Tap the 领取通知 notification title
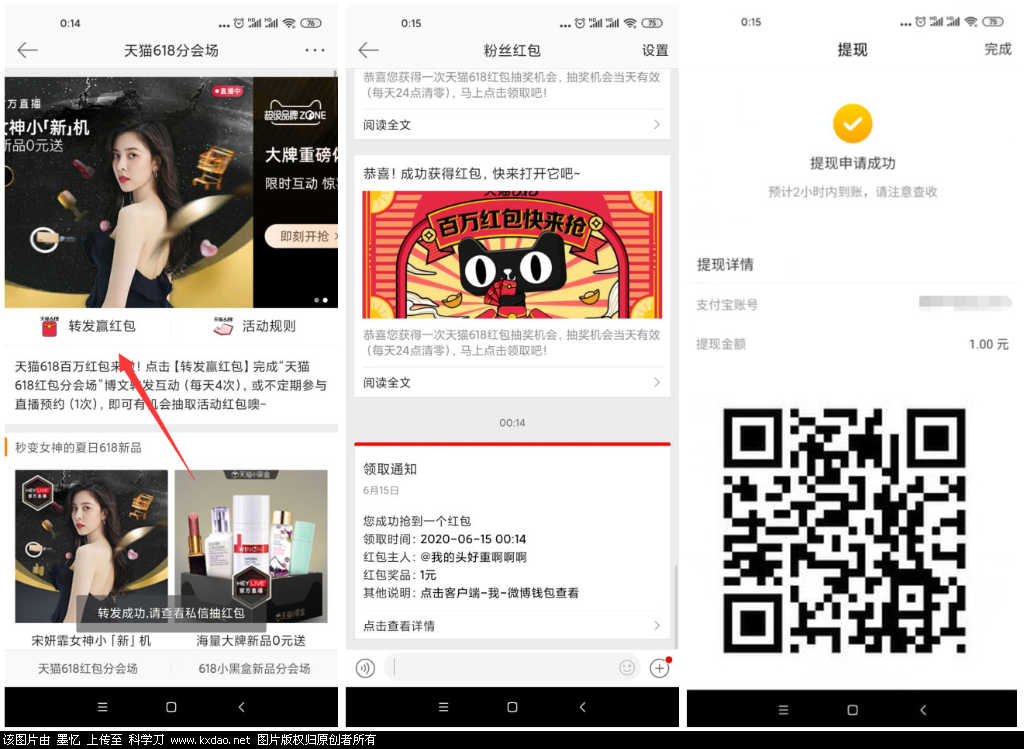This screenshot has height=749, width=1024. (x=390, y=469)
